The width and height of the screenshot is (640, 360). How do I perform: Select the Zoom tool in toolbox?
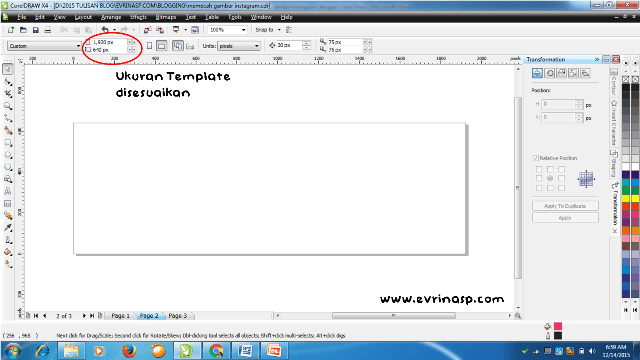(x=8, y=106)
